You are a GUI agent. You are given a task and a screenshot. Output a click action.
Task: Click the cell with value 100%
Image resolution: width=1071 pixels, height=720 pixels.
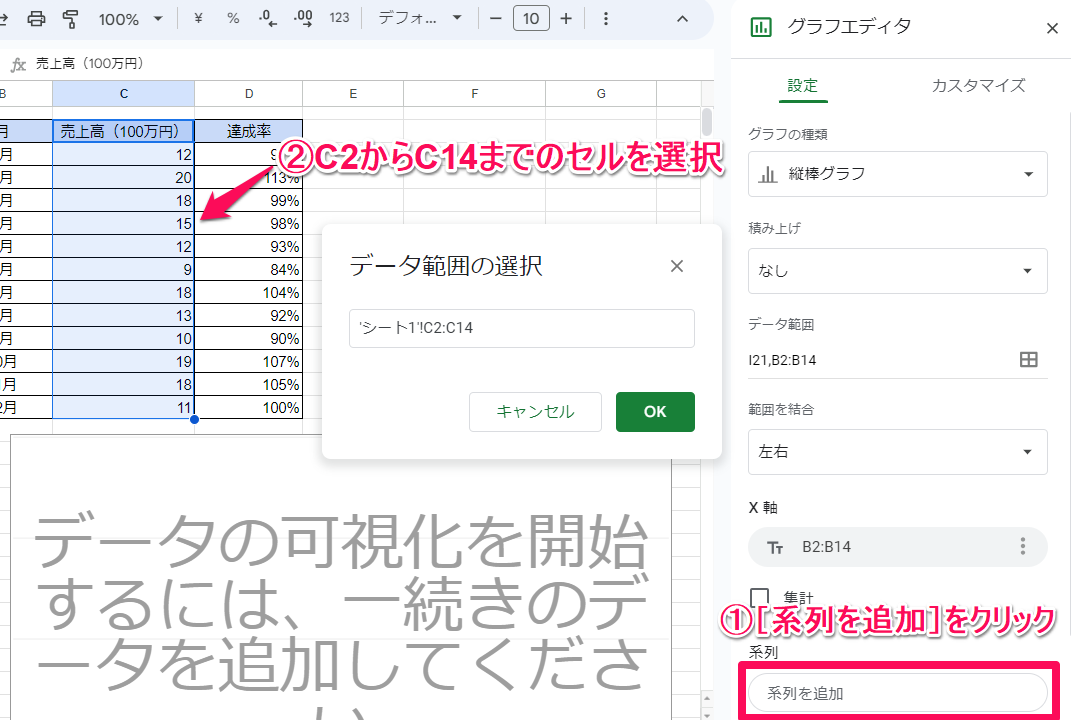tap(249, 408)
